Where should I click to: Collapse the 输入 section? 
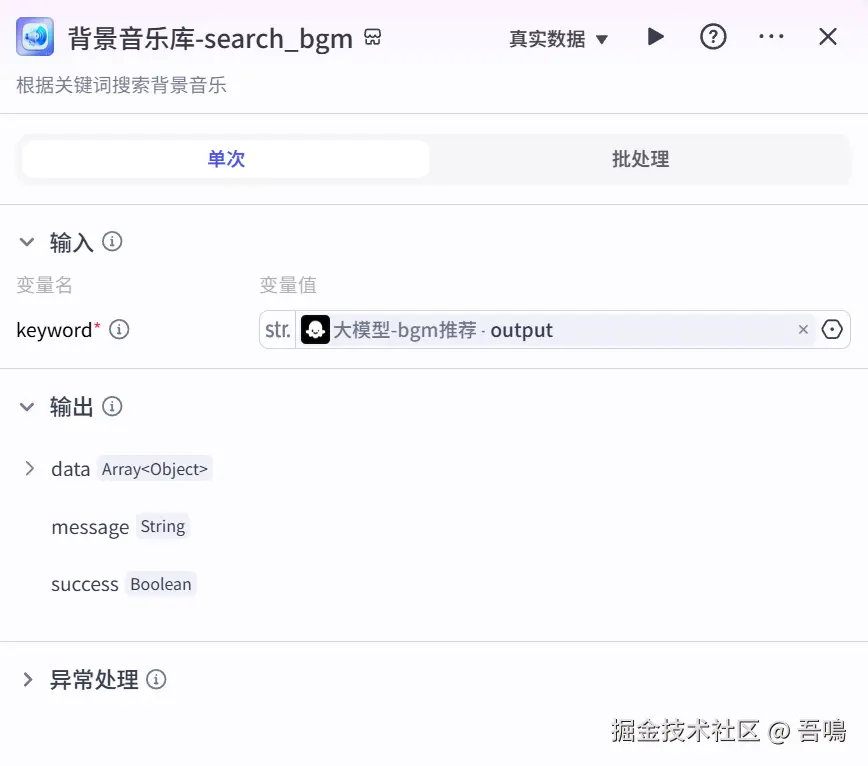[x=27, y=242]
